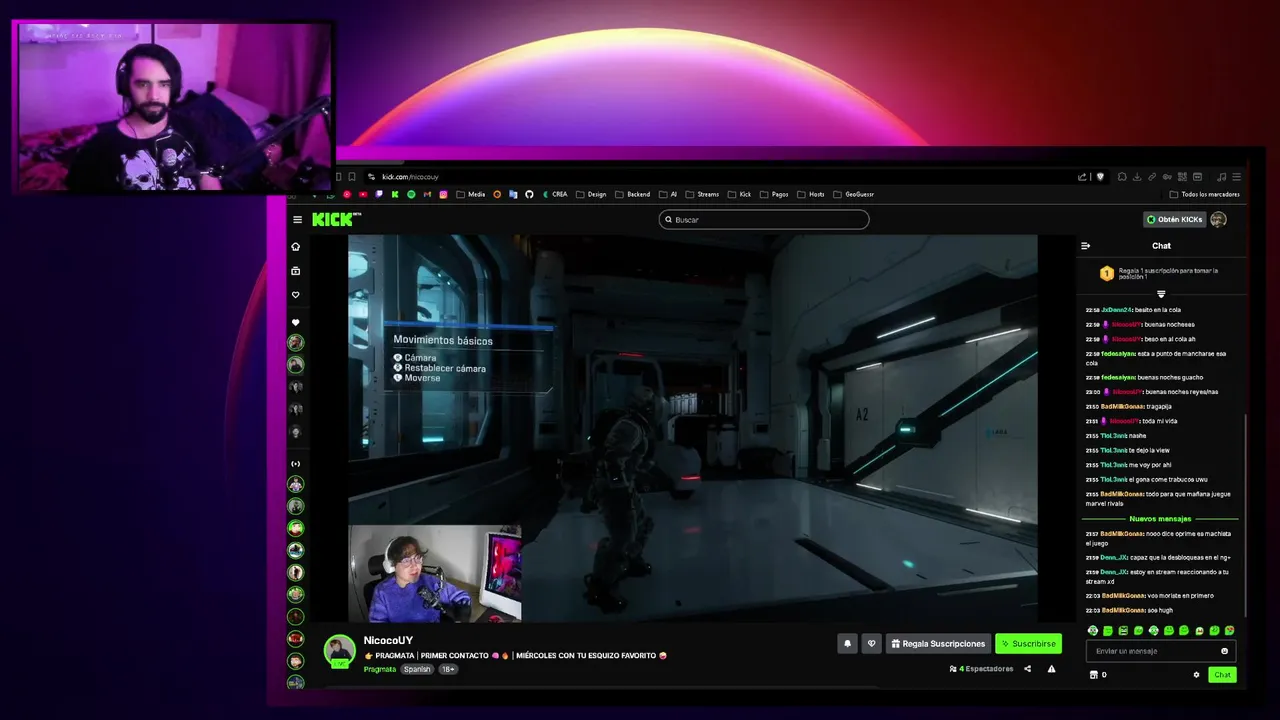The width and height of the screenshot is (1280, 720).
Task: Open the Todos los marcadores folder
Action: pos(1204,194)
